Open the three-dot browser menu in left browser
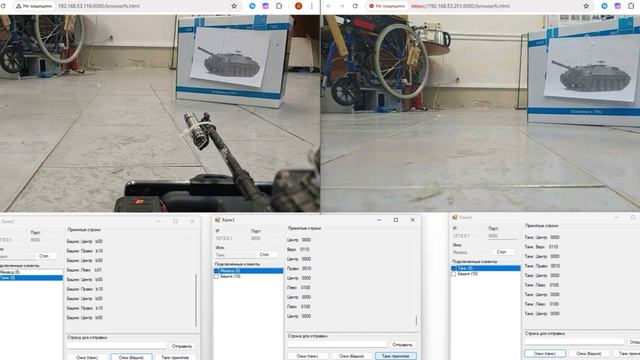 [311, 6]
